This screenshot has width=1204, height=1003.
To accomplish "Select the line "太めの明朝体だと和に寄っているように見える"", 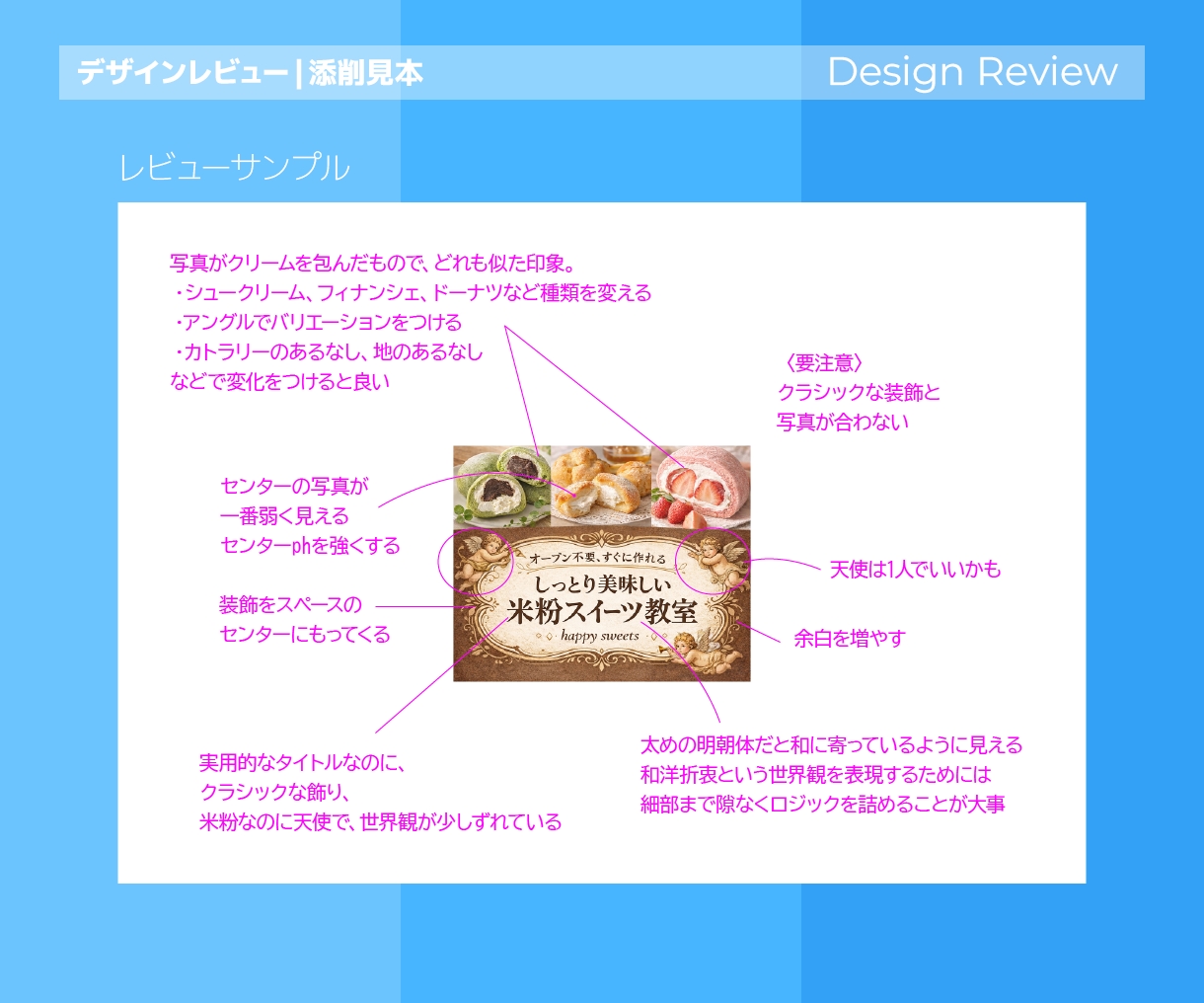I will click(832, 745).
